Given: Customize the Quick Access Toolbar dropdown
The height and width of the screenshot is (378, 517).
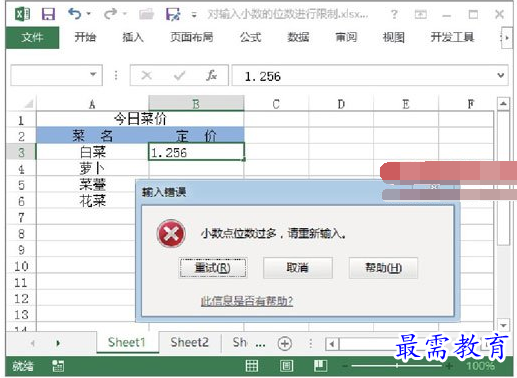Looking at the screenshot, I should (194, 15).
